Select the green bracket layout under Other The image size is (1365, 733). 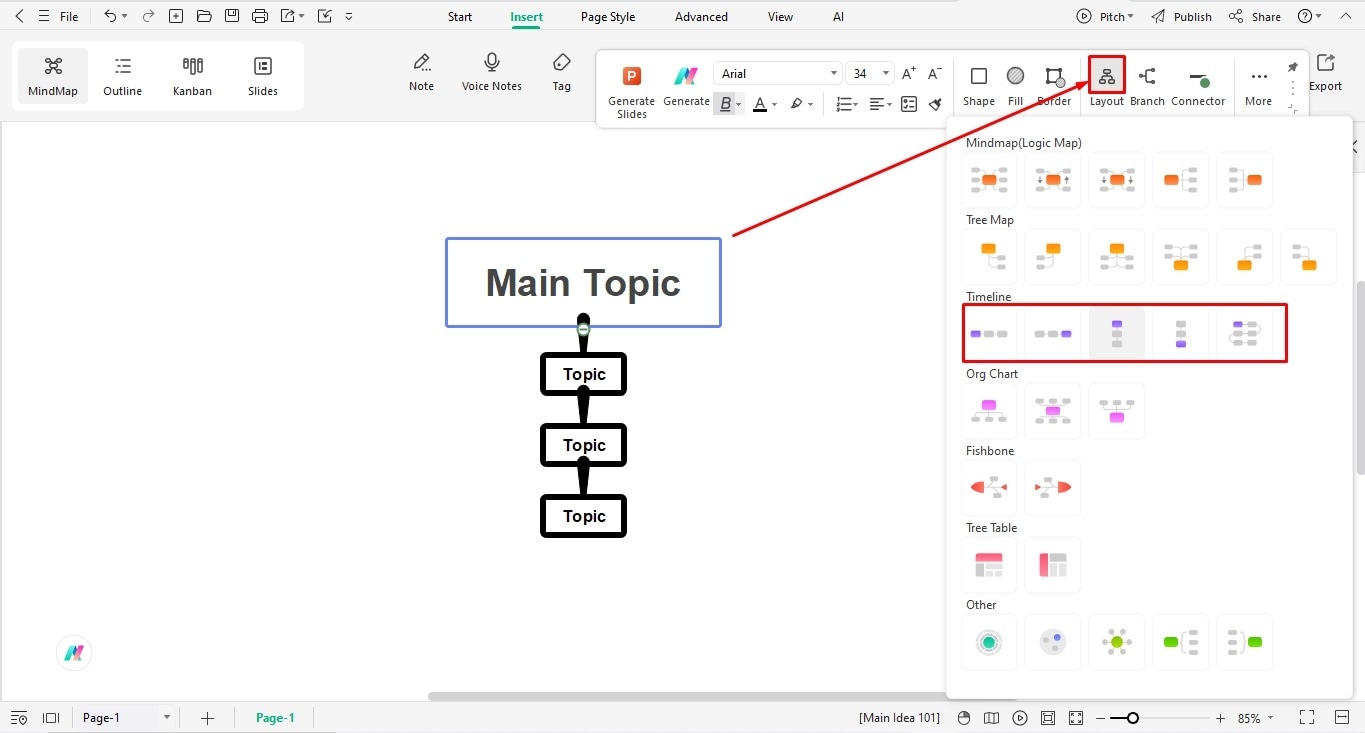tap(1181, 642)
